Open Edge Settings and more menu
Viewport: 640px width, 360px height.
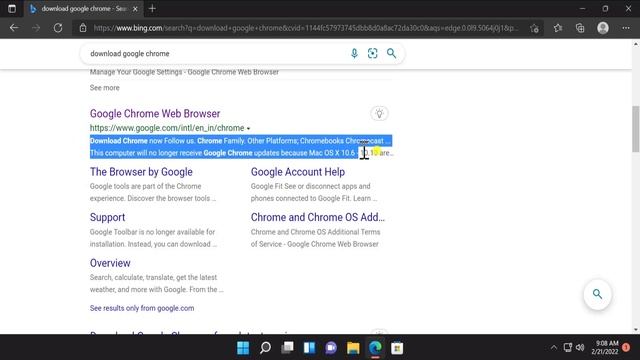click(626, 28)
